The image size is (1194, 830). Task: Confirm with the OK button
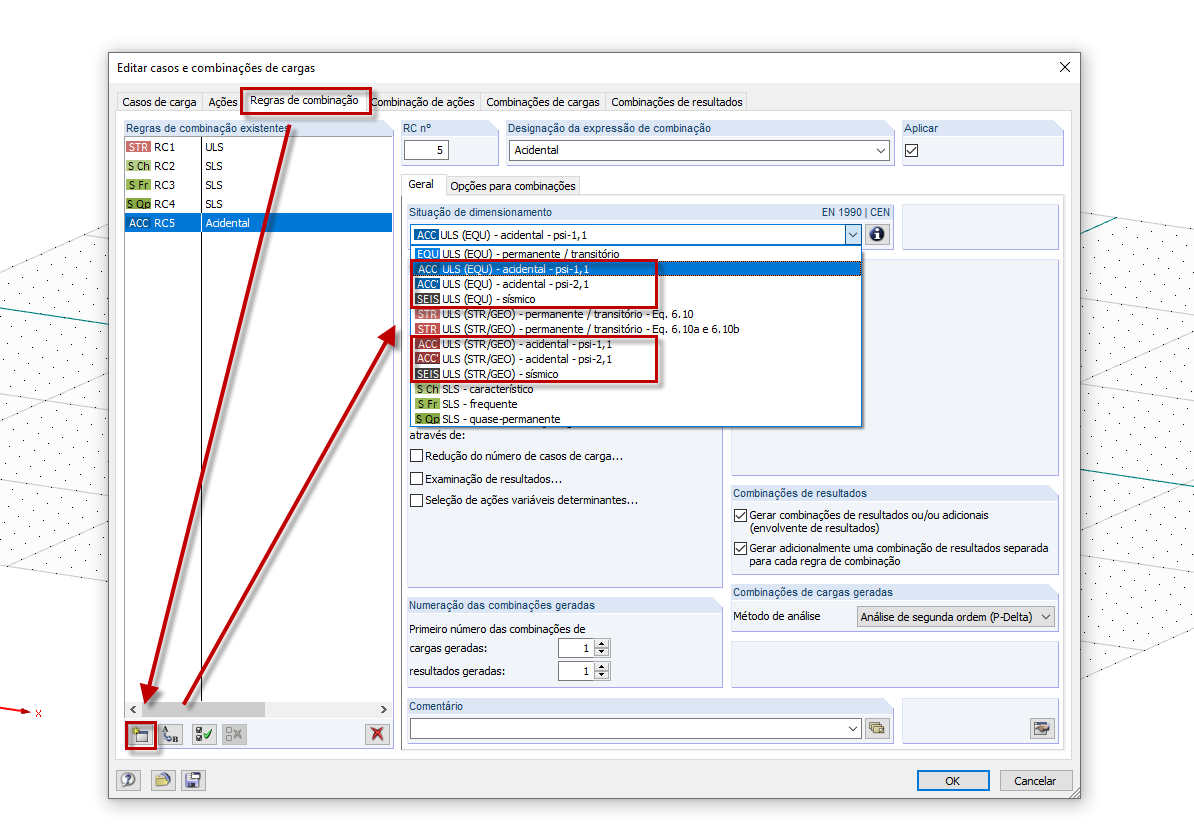click(953, 781)
